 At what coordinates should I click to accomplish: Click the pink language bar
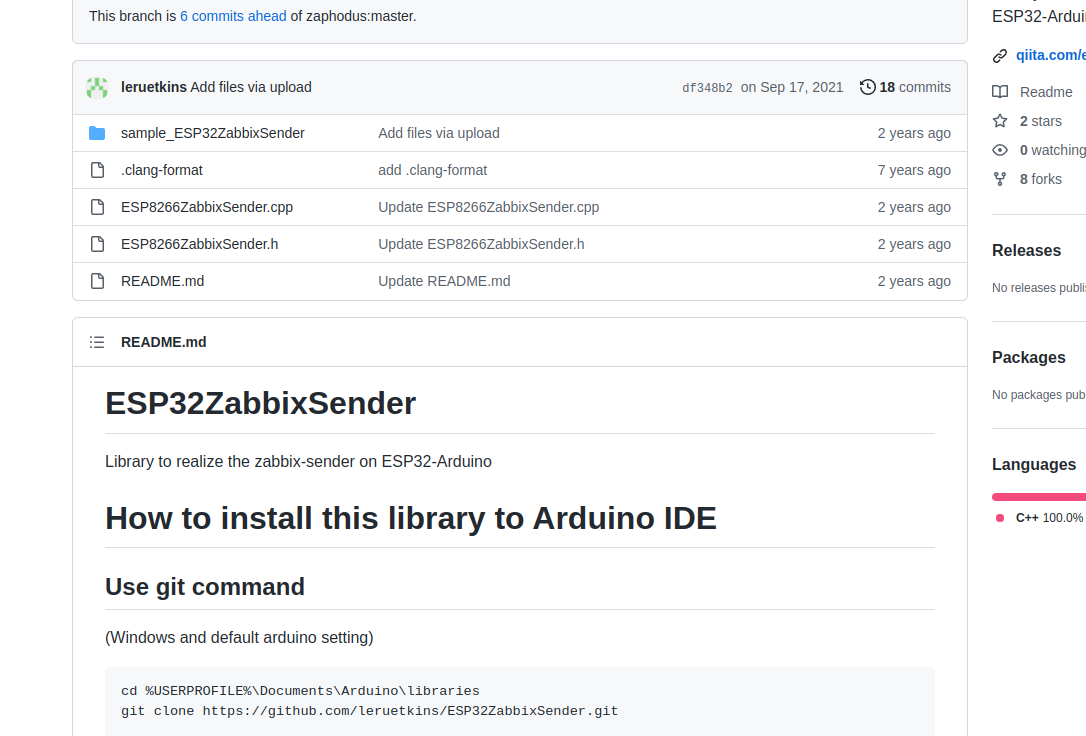point(1039,496)
